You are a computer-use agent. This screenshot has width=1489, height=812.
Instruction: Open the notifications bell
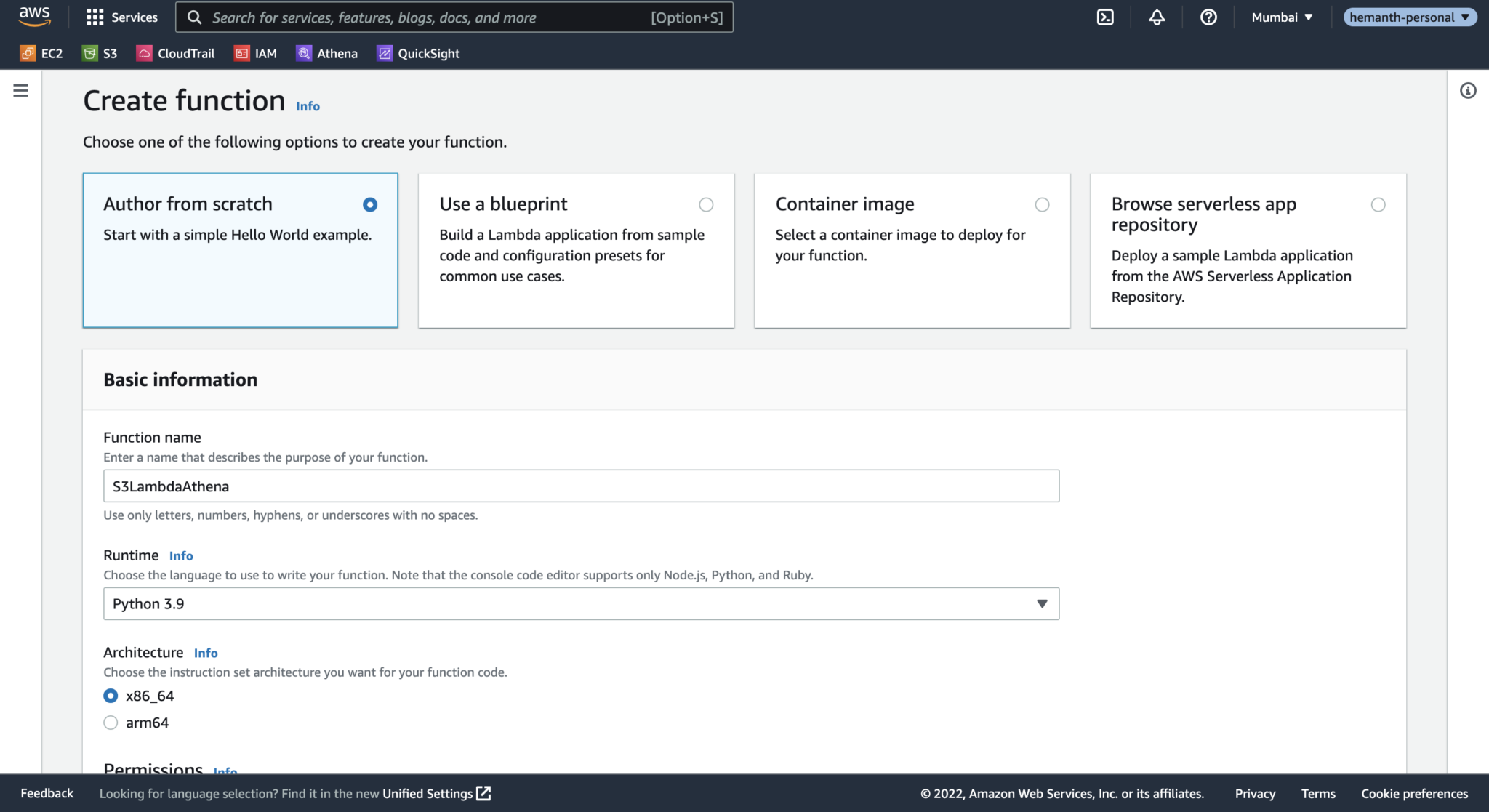point(1157,17)
